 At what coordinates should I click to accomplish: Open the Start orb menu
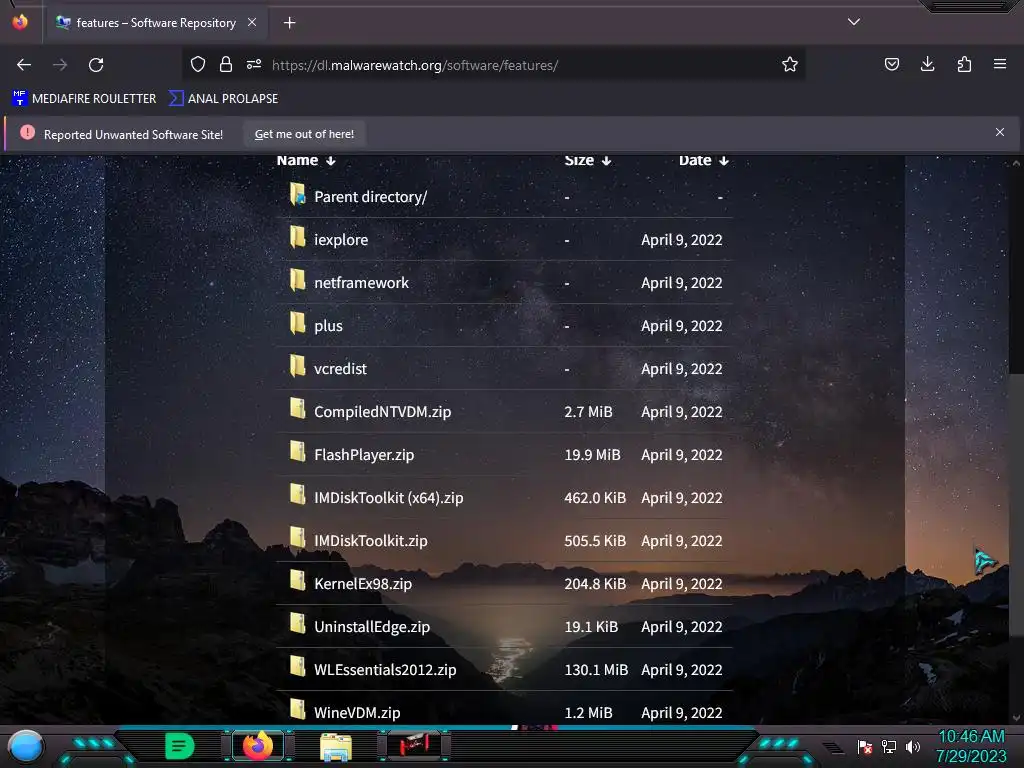tap(25, 746)
